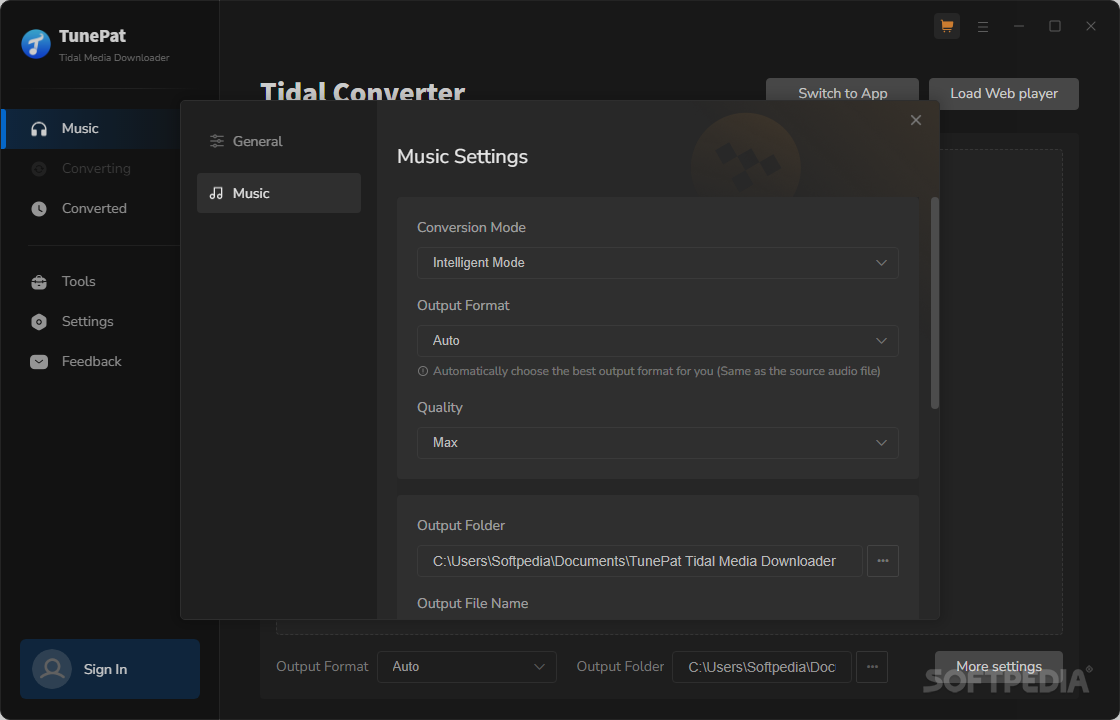
Task: Click the headphones icon beside Music
Action: pos(39,129)
